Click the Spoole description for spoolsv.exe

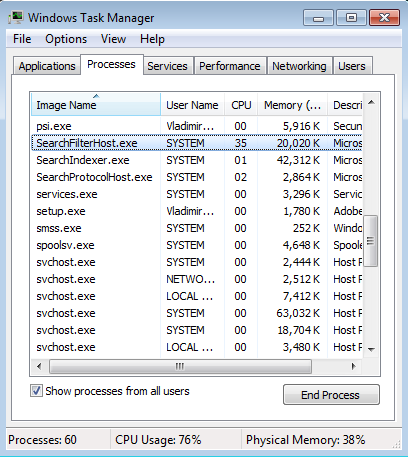(348, 245)
